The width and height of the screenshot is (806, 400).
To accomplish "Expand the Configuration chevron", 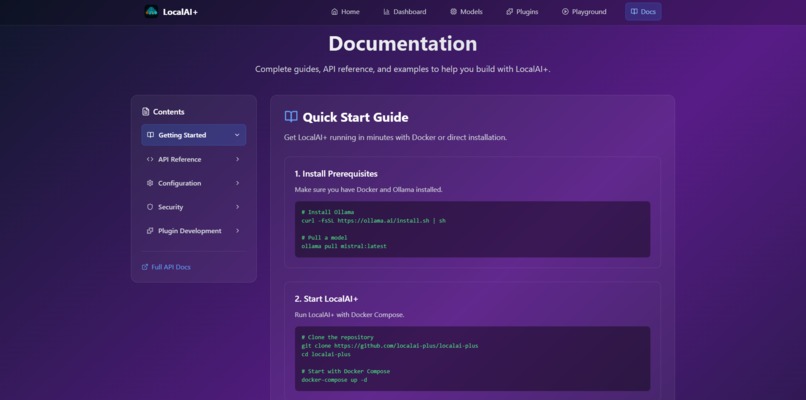I will [237, 183].
